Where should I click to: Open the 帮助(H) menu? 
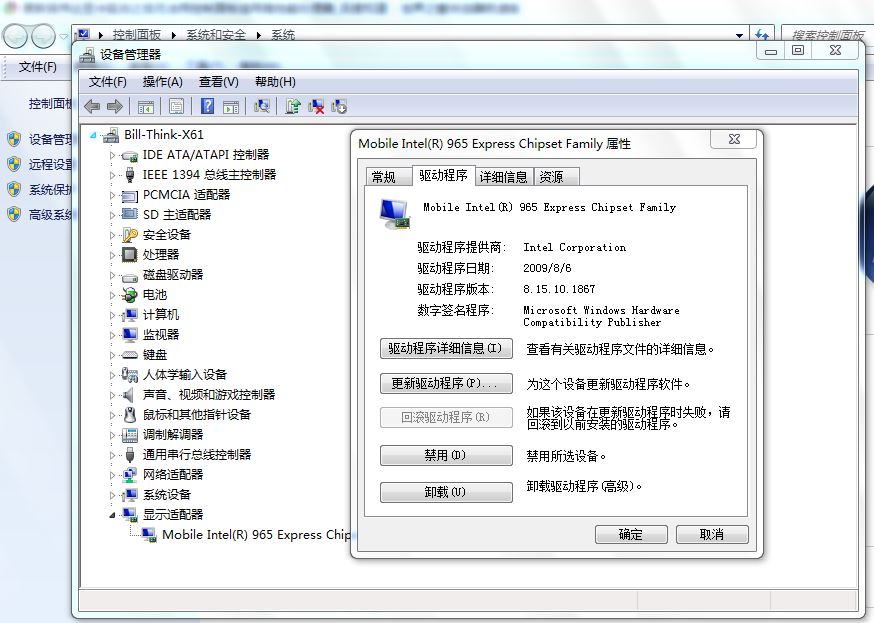click(x=275, y=82)
